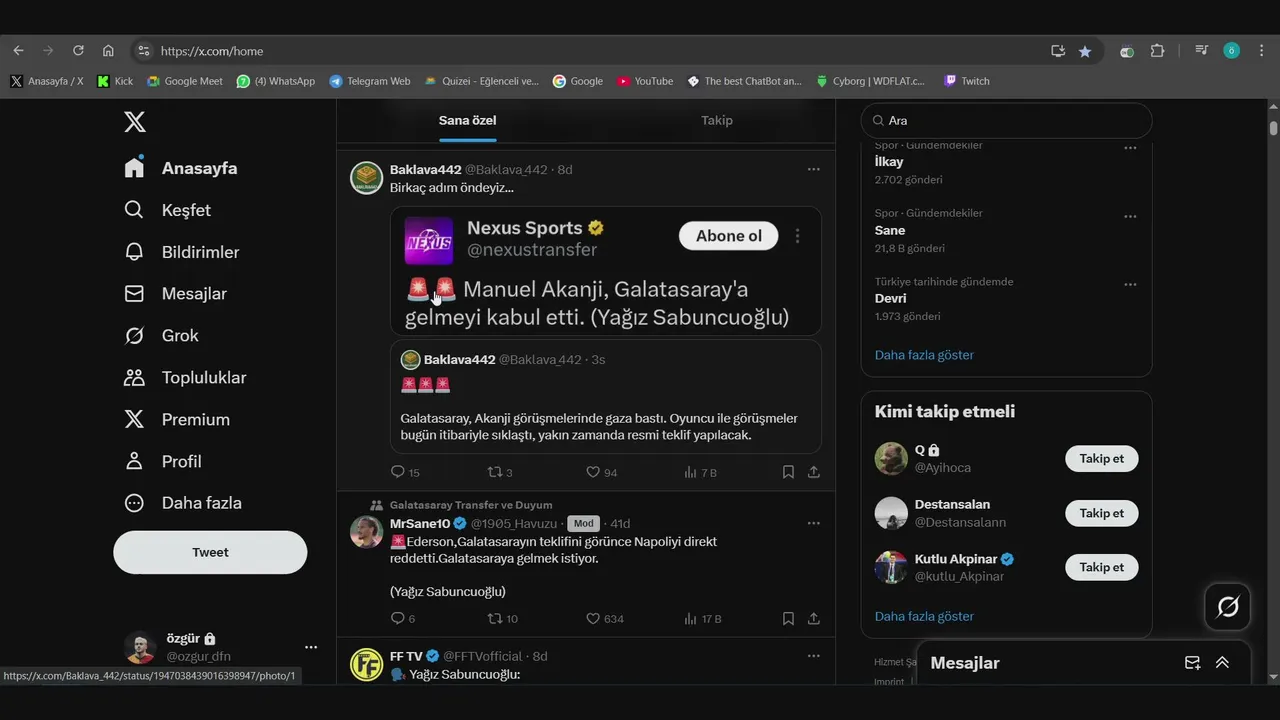Screen dimensions: 1280x720
Task: Open more options on MrSane10 post
Action: click(x=813, y=523)
